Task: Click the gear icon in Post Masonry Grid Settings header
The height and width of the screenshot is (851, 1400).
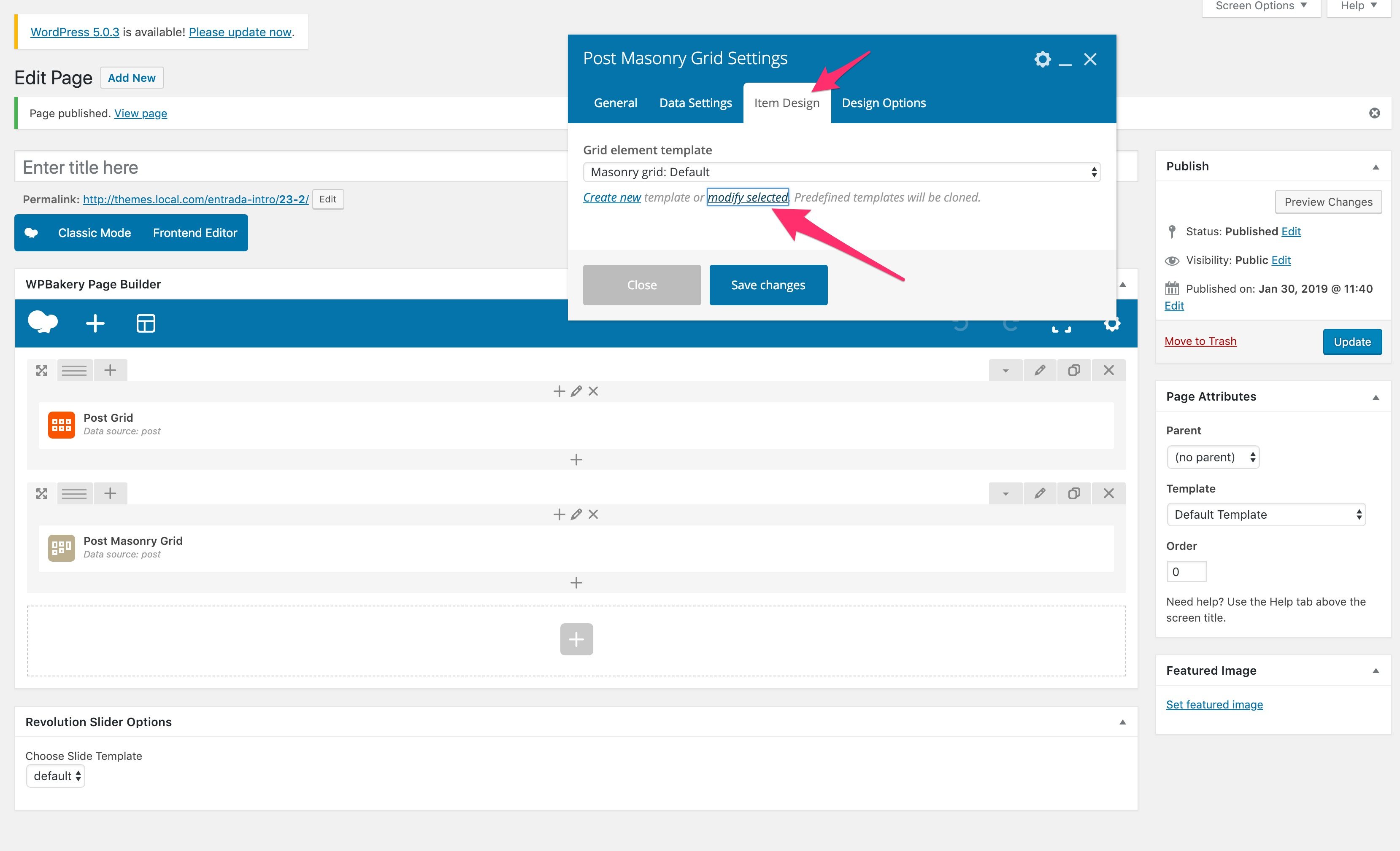Action: [x=1043, y=59]
